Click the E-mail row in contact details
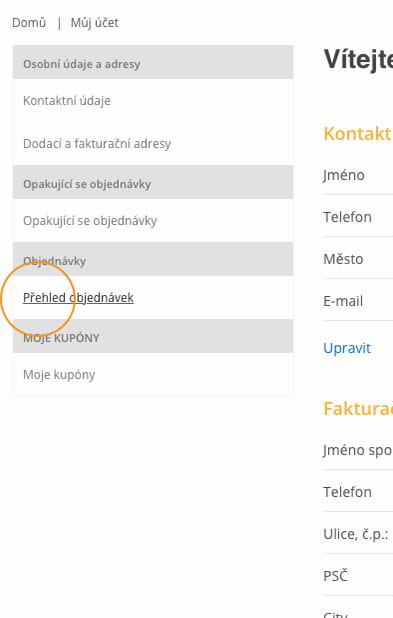The height and width of the screenshot is (618, 393). [358, 301]
